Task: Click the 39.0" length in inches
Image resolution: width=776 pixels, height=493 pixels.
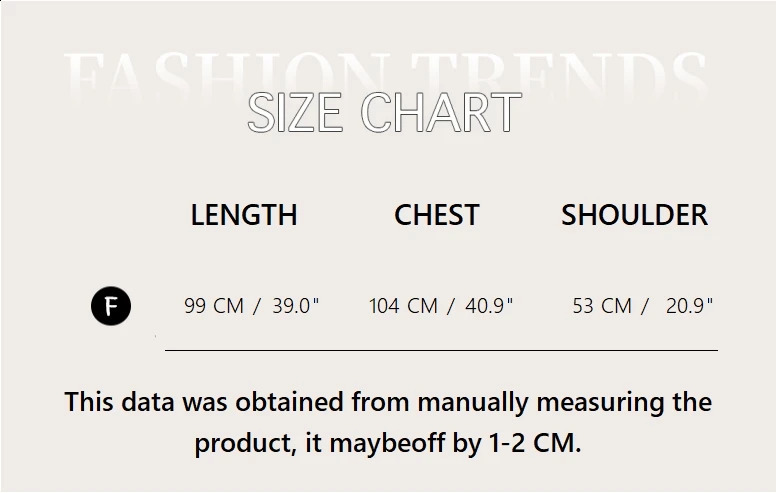Action: [x=295, y=306]
